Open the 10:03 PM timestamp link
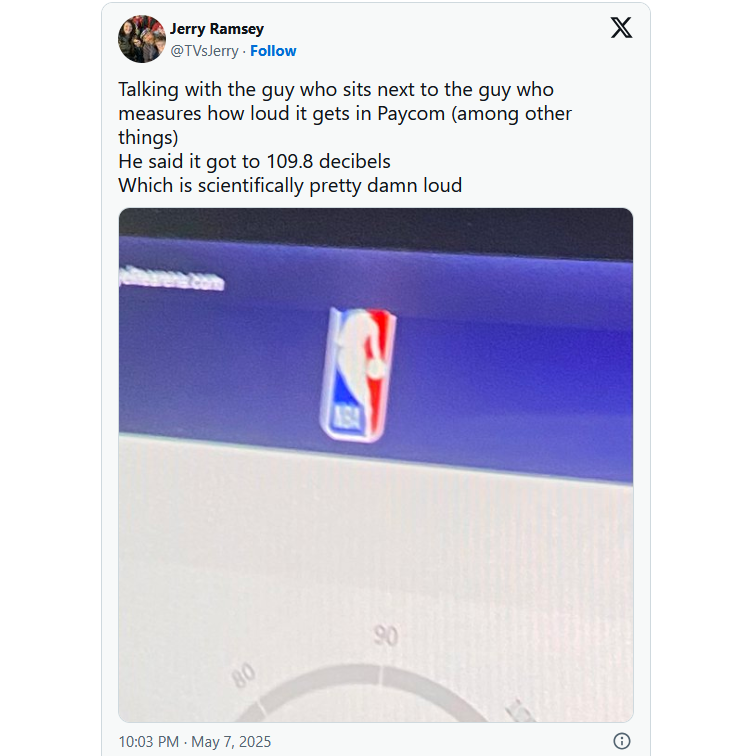The width and height of the screenshot is (747, 756). point(149,741)
